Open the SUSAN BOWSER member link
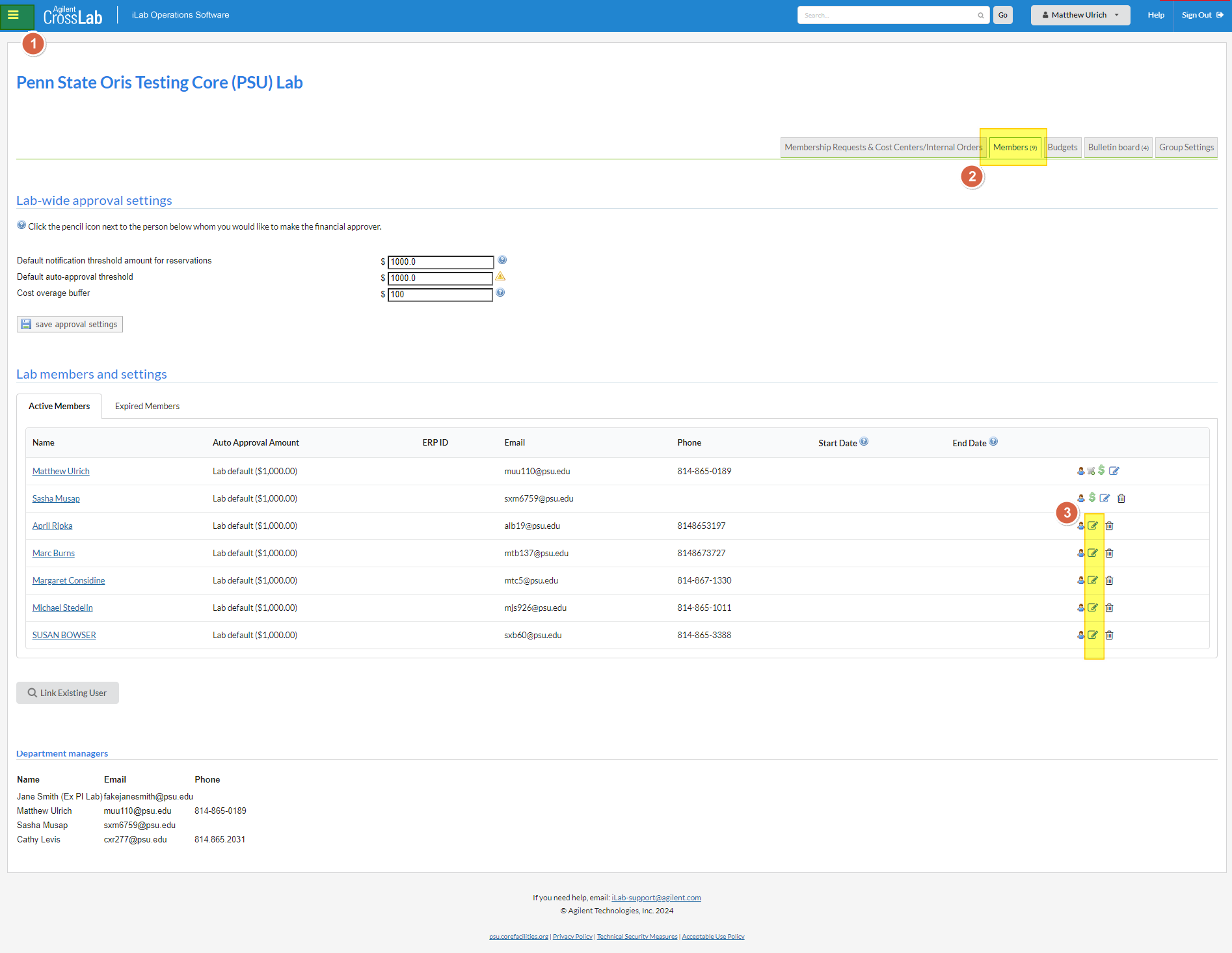The width and height of the screenshot is (1232, 953). [x=64, y=635]
